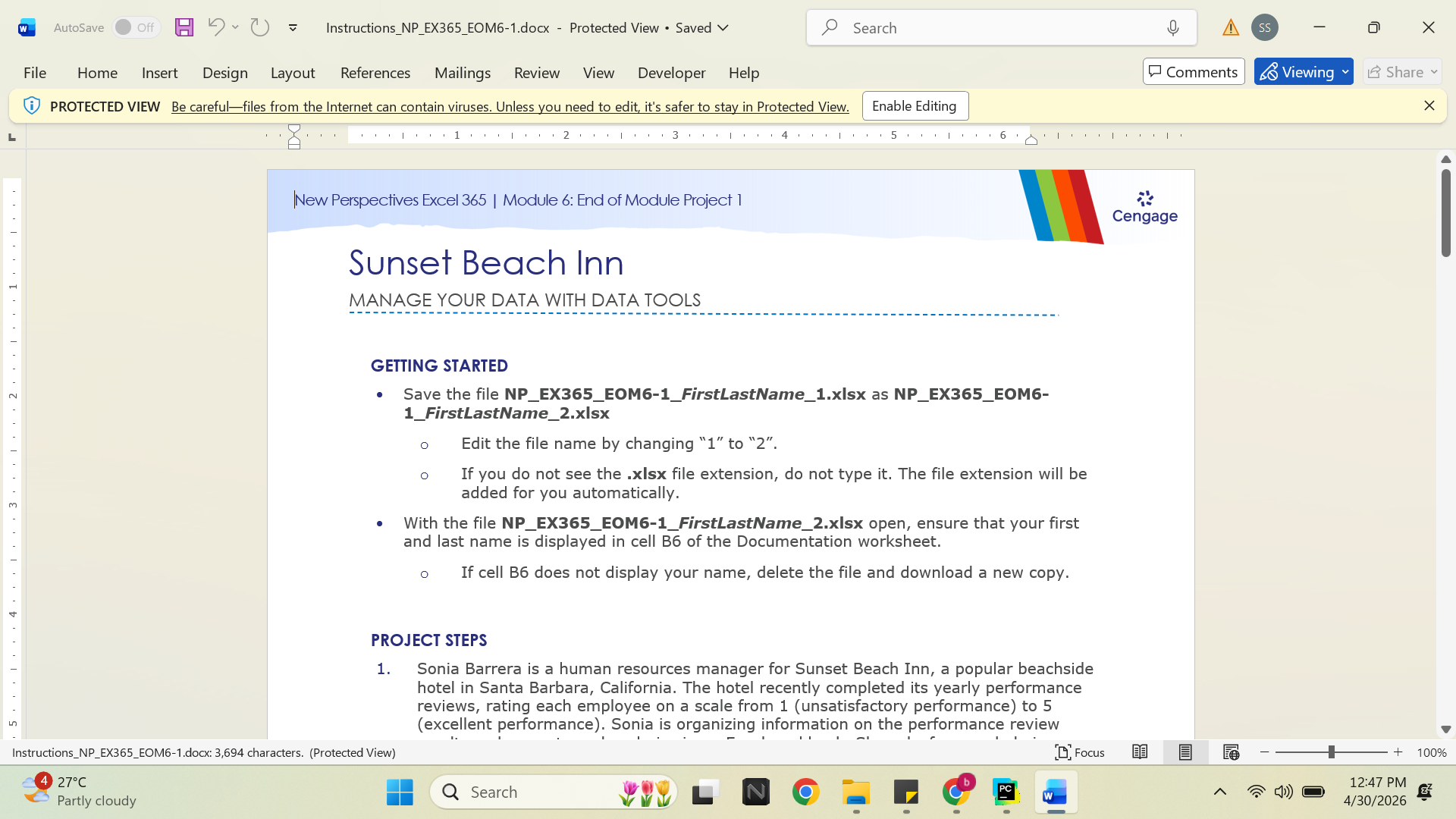The image size is (1456, 819).
Task: Click the yellow warning triangle icon
Action: pos(1231,28)
